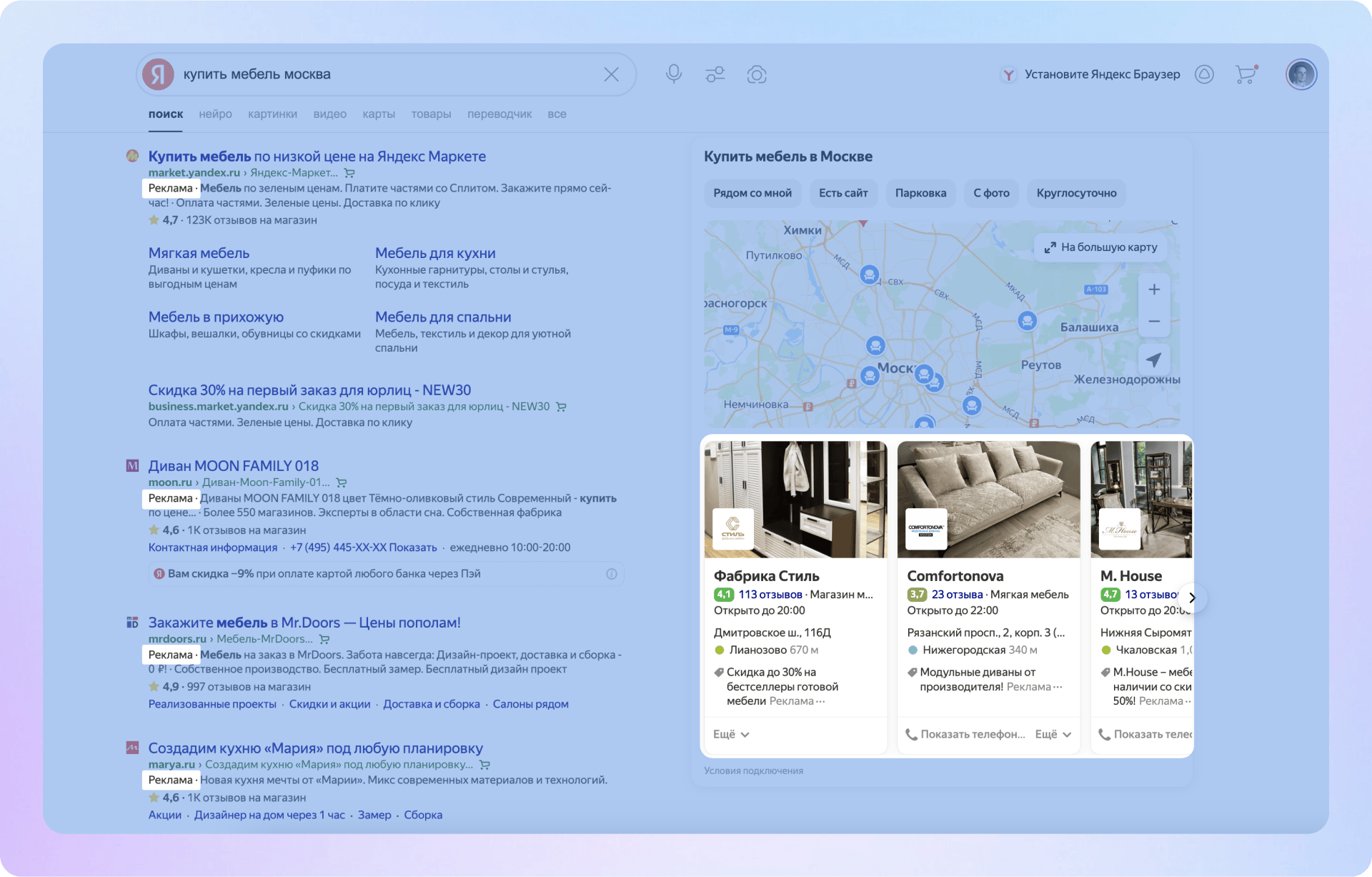The image size is (1372, 877).
Task: Open the shopping cart icon in header
Action: point(1246,74)
